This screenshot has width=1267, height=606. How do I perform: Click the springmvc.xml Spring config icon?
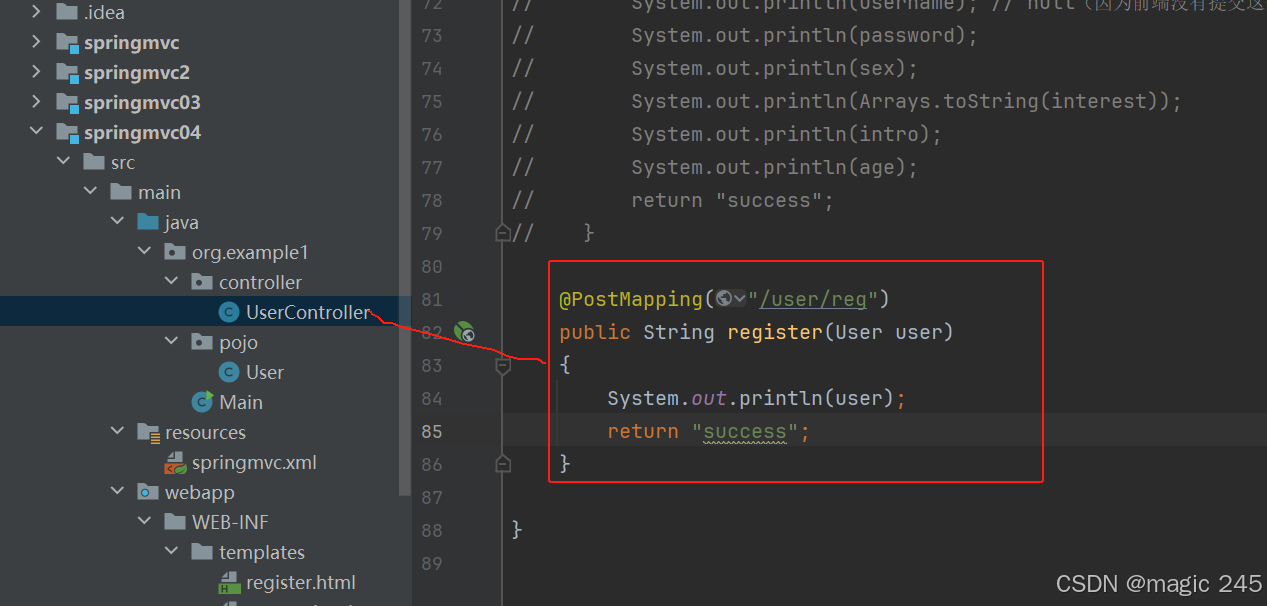tap(175, 462)
